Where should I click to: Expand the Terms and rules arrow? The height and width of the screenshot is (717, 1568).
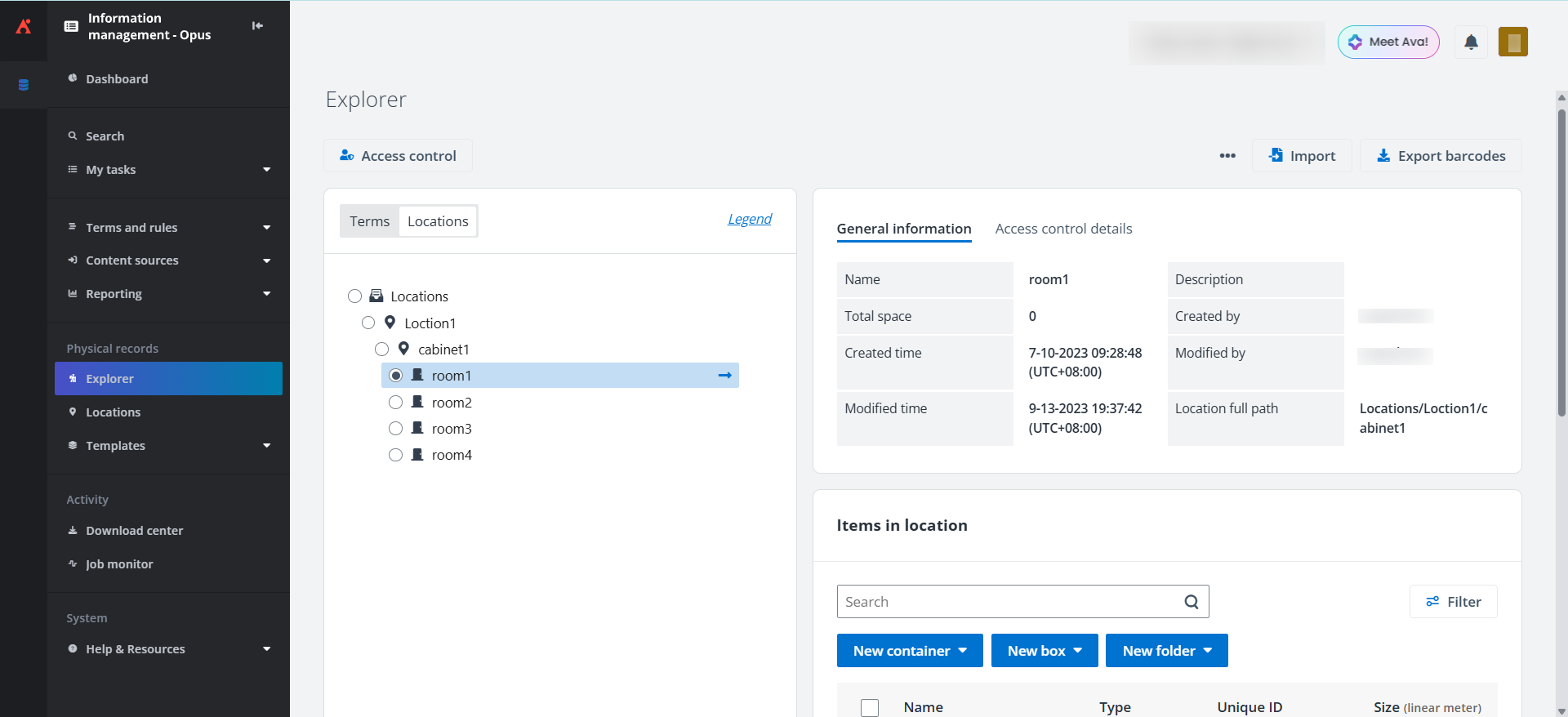point(266,227)
